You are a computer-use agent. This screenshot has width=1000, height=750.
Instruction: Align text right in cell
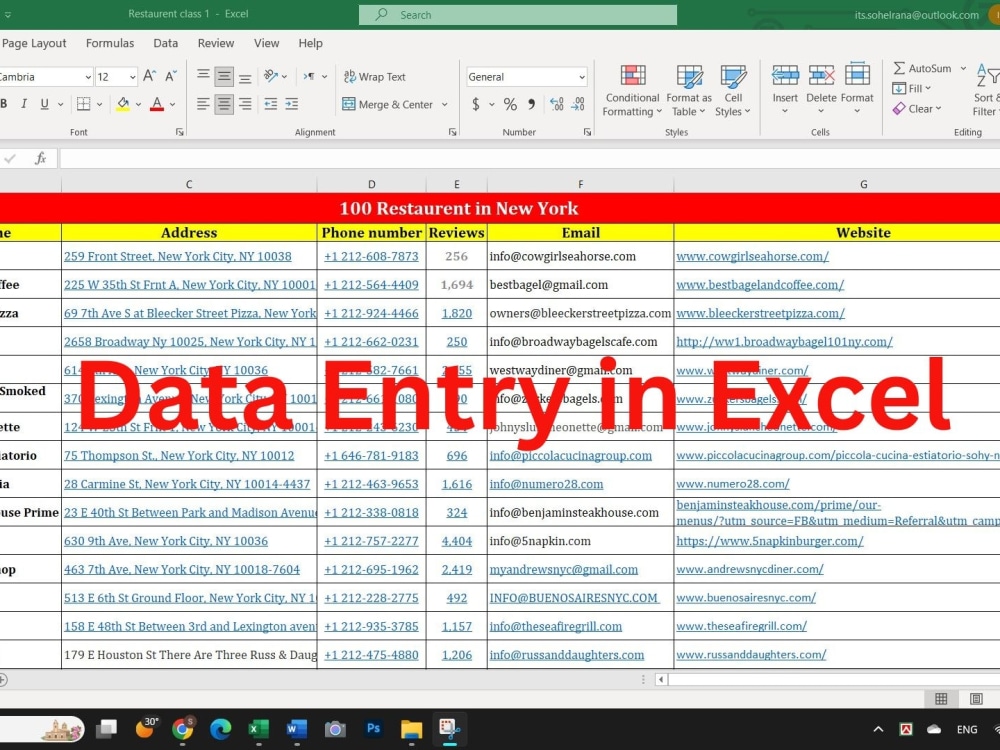(245, 104)
